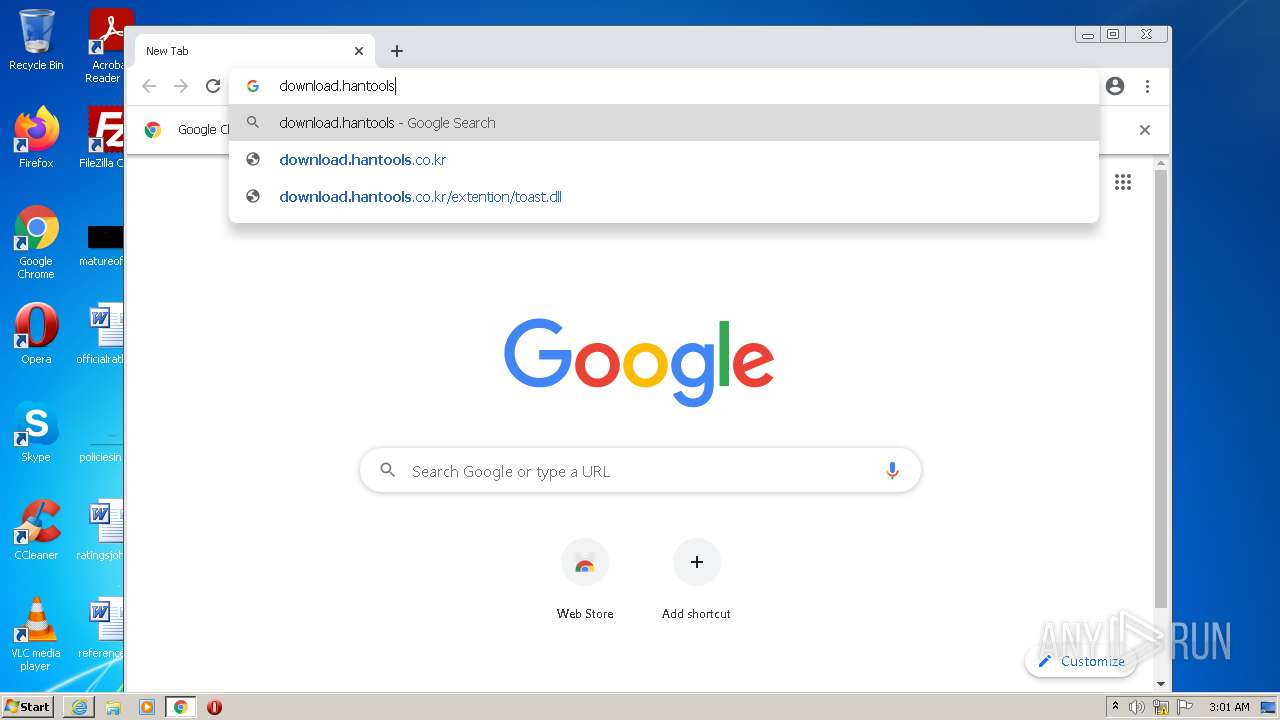Click the Chrome taskbar button

[x=181, y=707]
